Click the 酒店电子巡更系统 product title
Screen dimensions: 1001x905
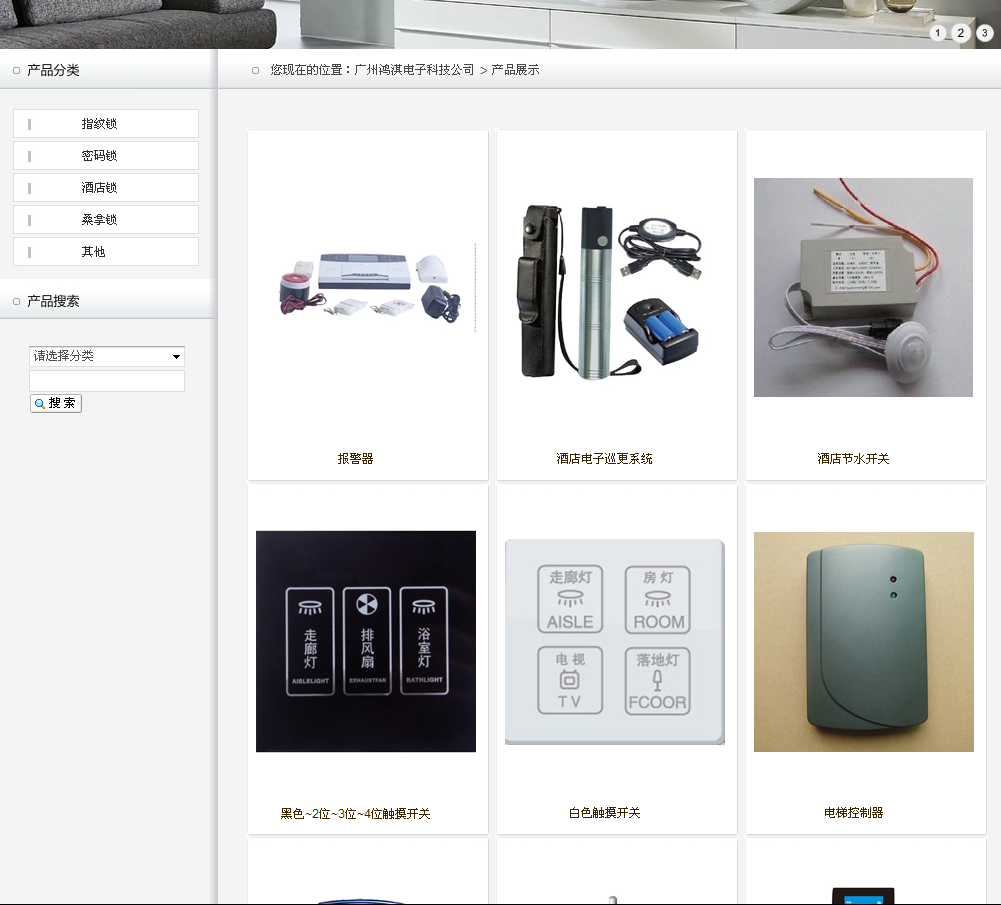pos(604,459)
